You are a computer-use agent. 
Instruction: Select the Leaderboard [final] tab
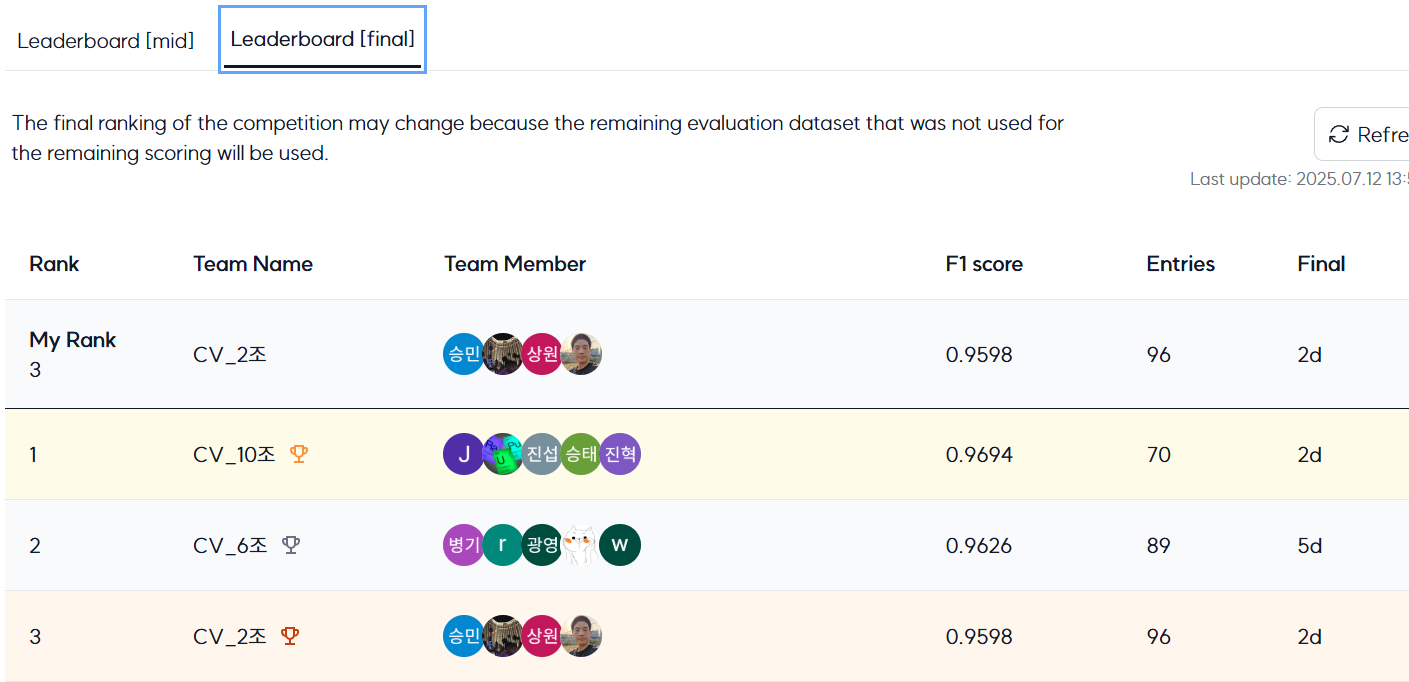click(x=322, y=39)
